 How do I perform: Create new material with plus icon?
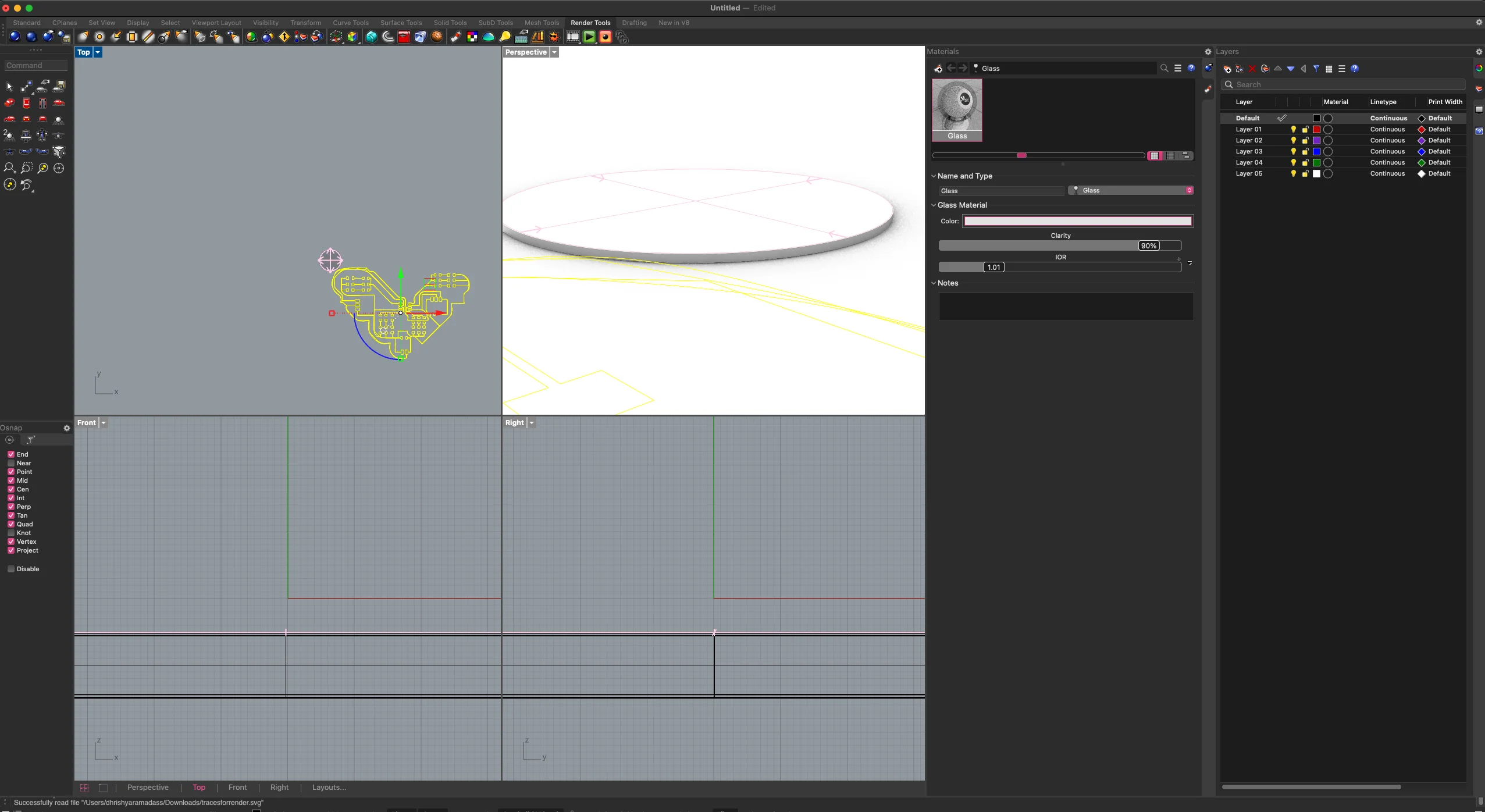tap(938, 69)
